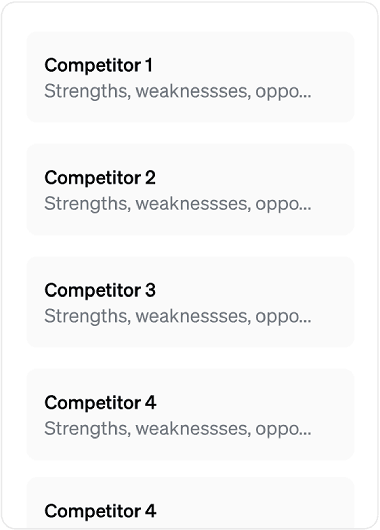The width and height of the screenshot is (380, 530).
Task: Click the Competitor 2 heading text
Action: 100,177
